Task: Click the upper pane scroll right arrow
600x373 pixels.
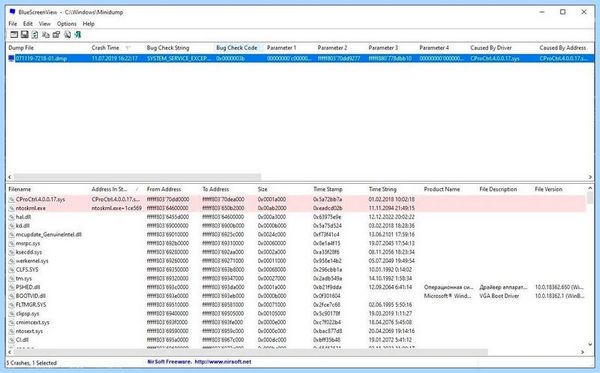Action: 590,177
